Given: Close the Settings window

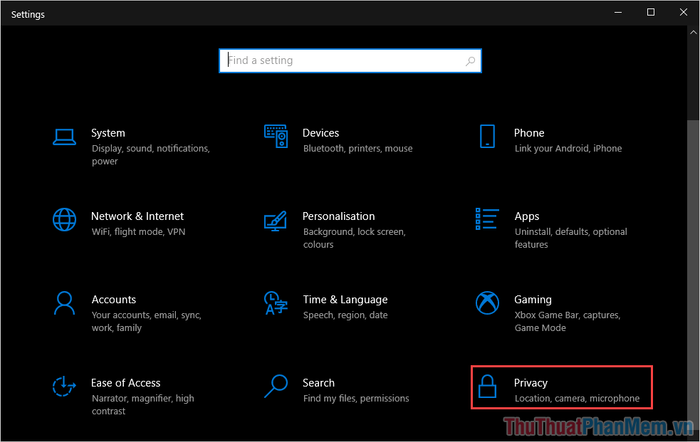Looking at the screenshot, I should click(x=683, y=13).
